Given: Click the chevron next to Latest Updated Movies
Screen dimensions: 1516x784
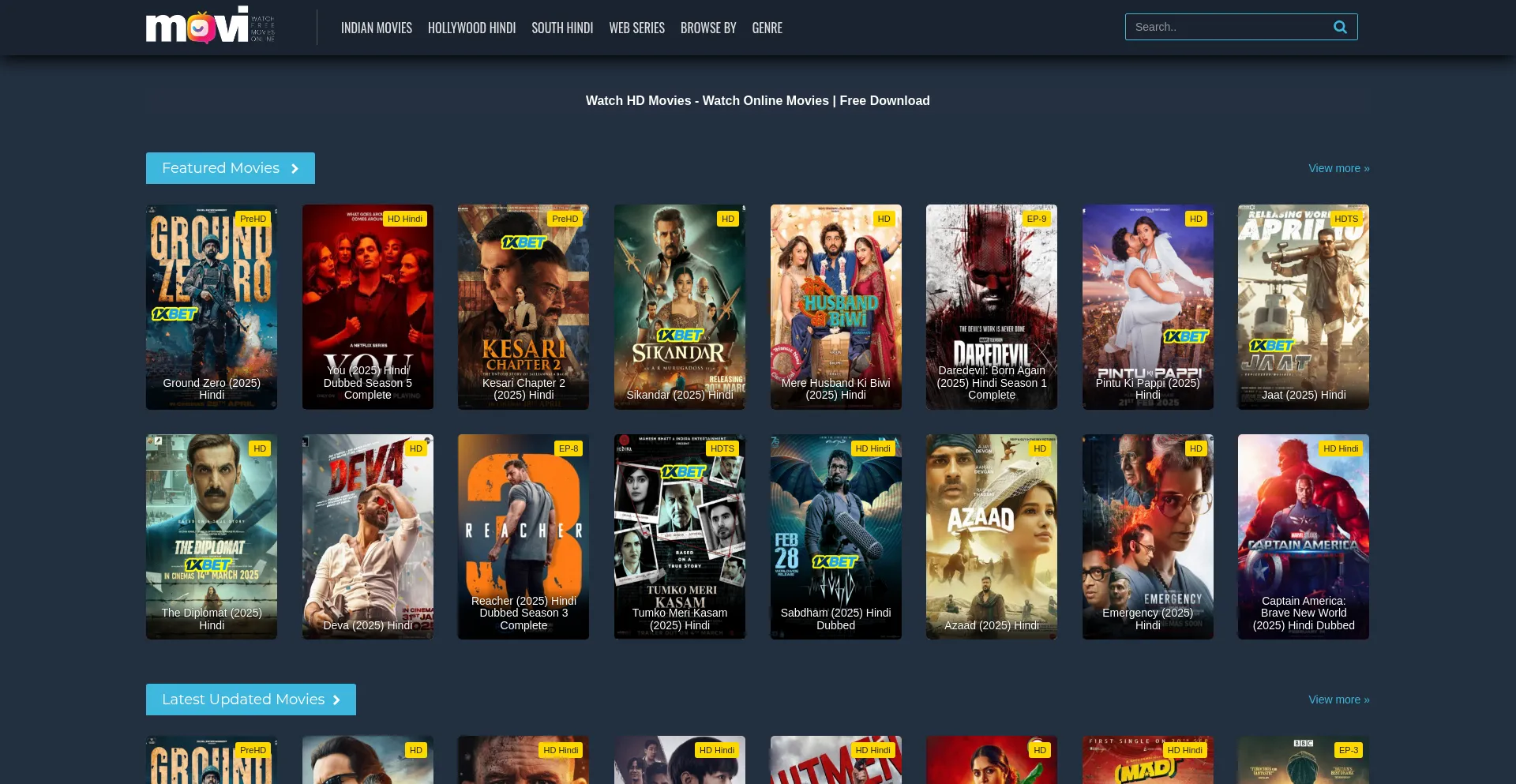Looking at the screenshot, I should point(336,700).
